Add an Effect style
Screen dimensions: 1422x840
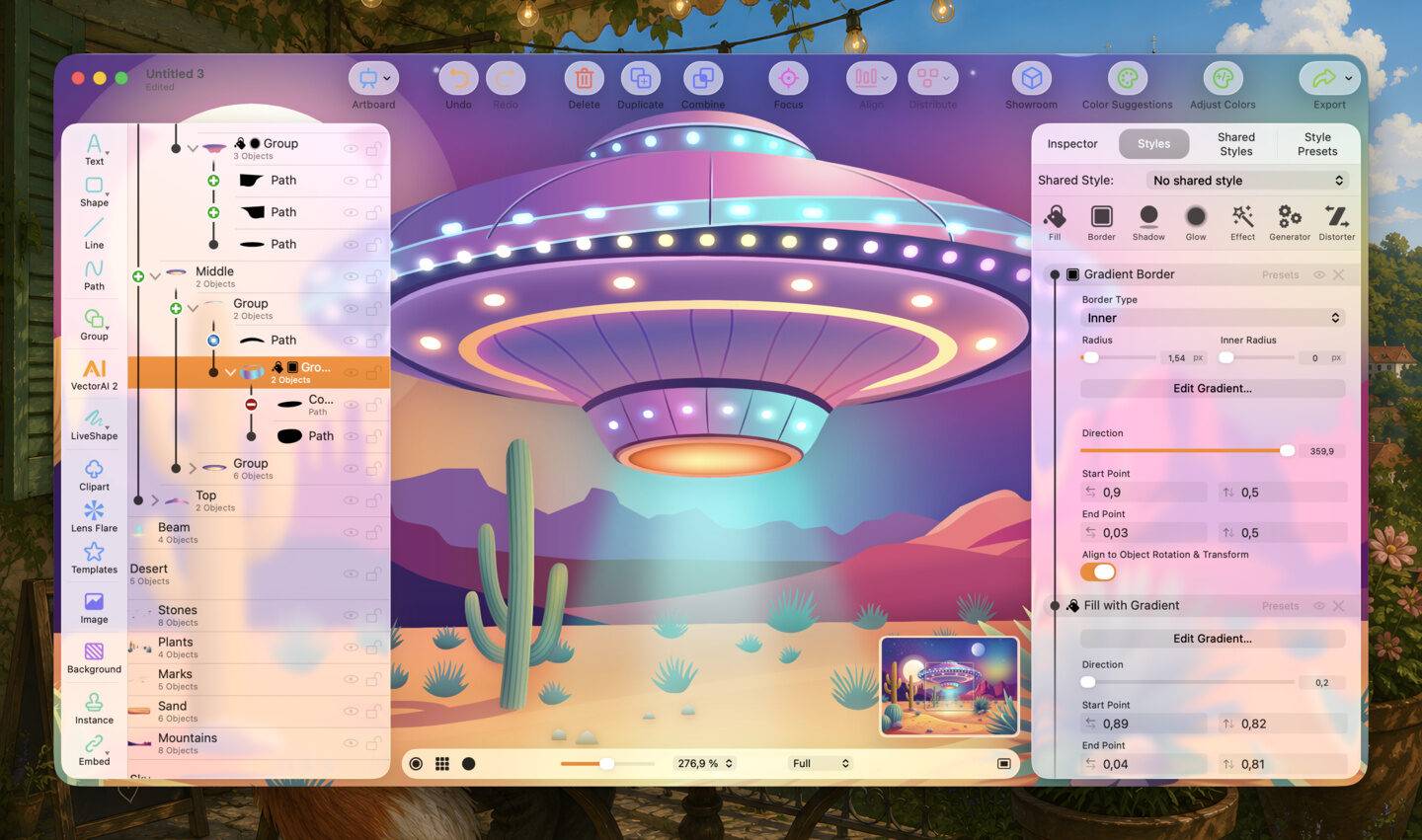pos(1242,222)
